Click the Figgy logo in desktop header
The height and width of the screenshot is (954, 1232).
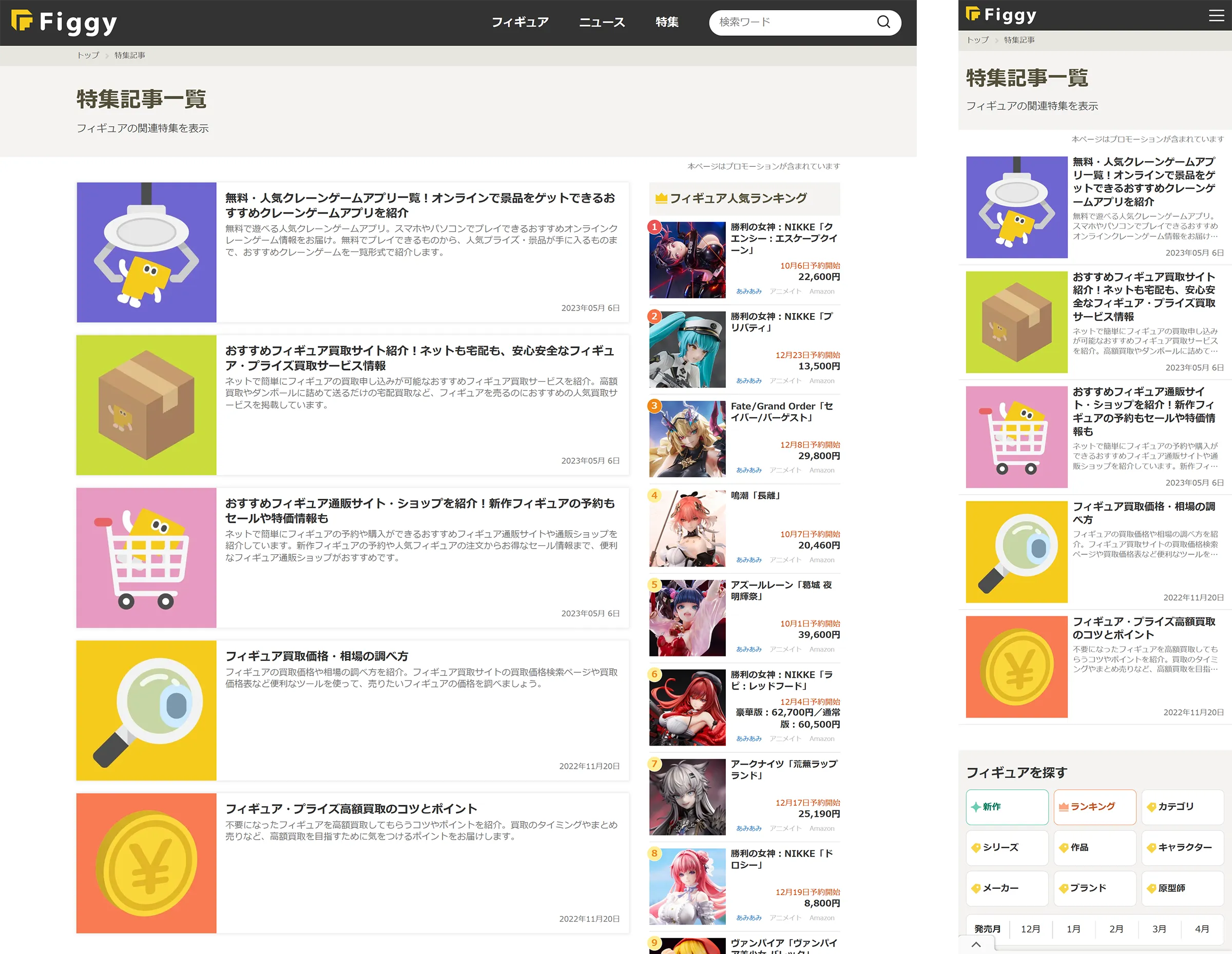pyautogui.click(x=64, y=22)
